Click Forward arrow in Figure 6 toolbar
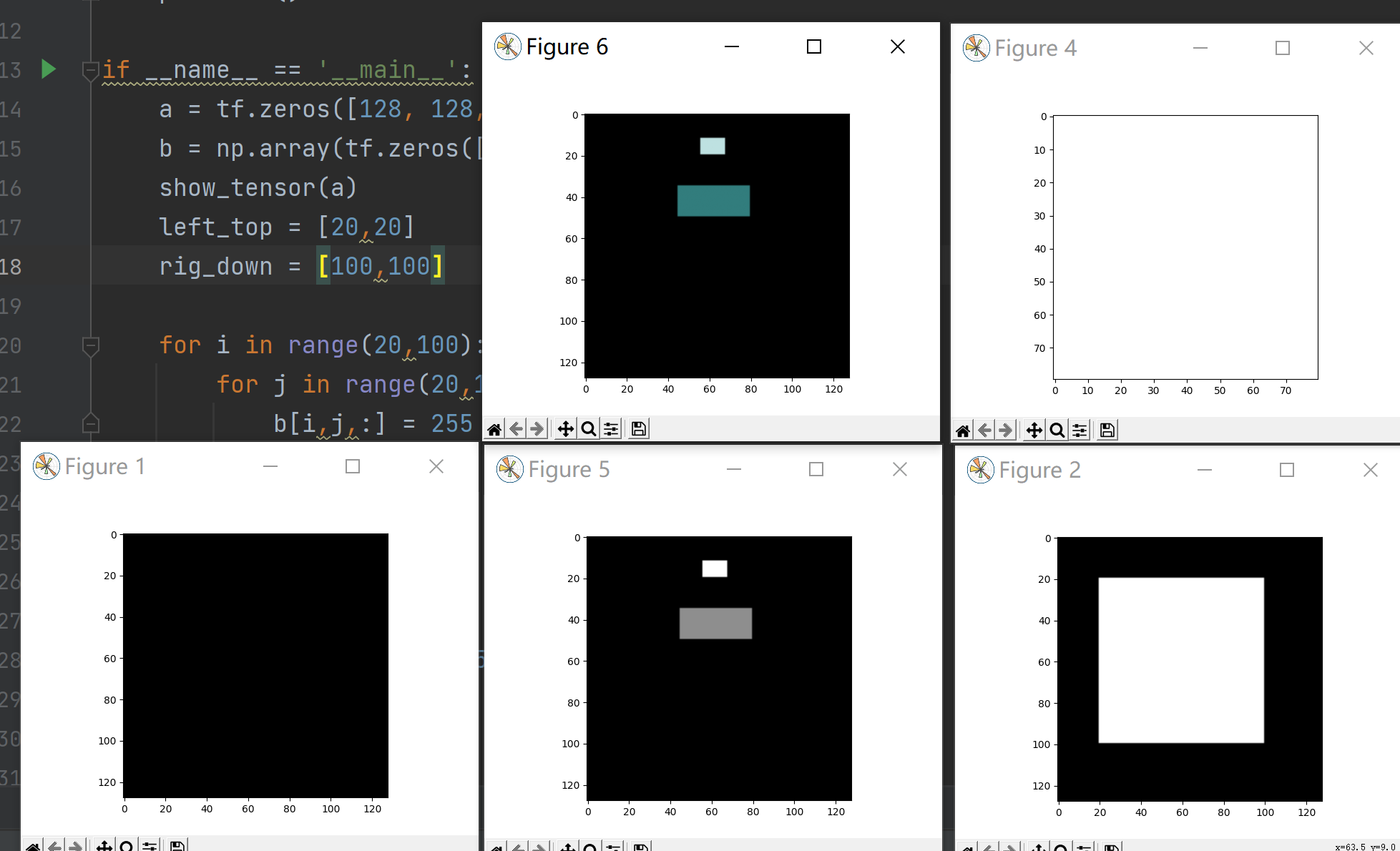The image size is (1400, 851). coord(537,429)
